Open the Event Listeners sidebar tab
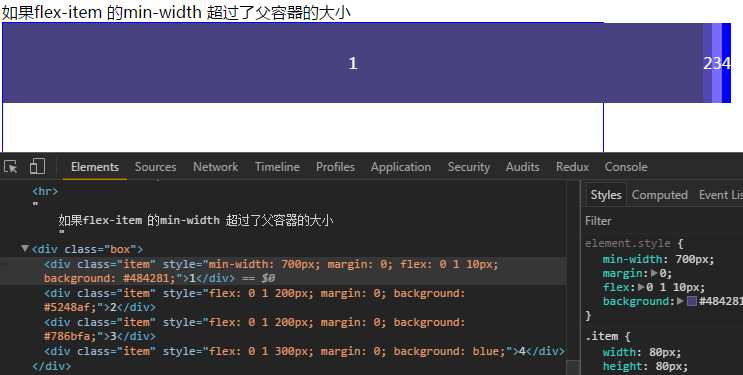This screenshot has height=375, width=743. tap(720, 195)
